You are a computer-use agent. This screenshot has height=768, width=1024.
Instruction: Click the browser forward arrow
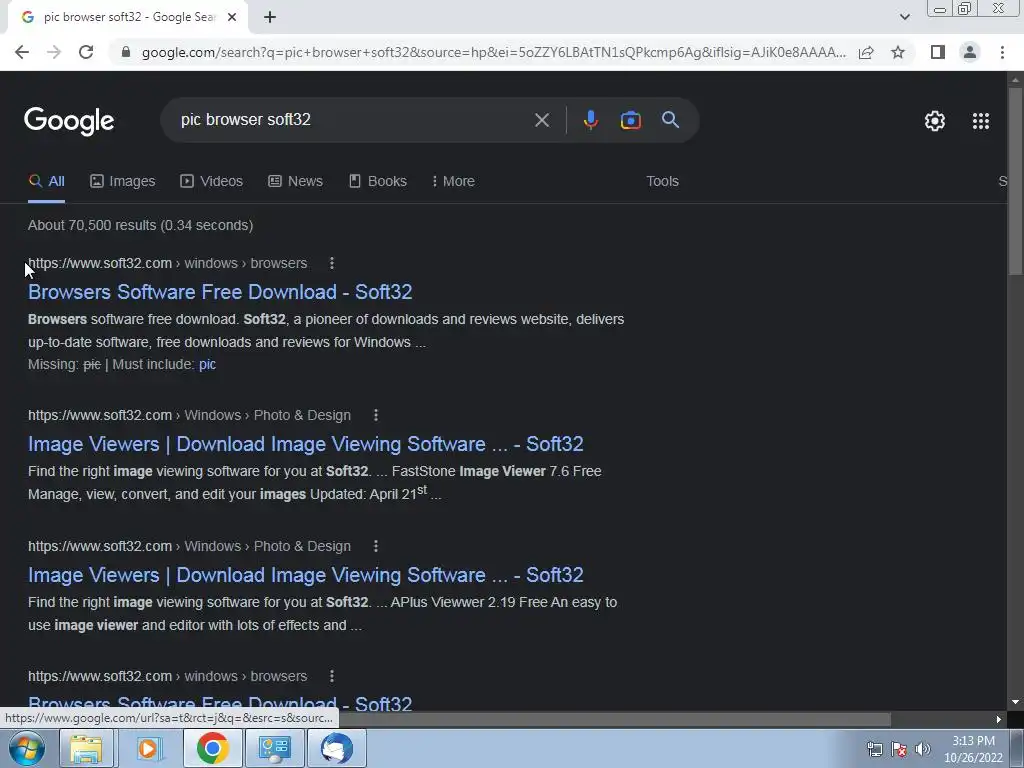(x=54, y=52)
